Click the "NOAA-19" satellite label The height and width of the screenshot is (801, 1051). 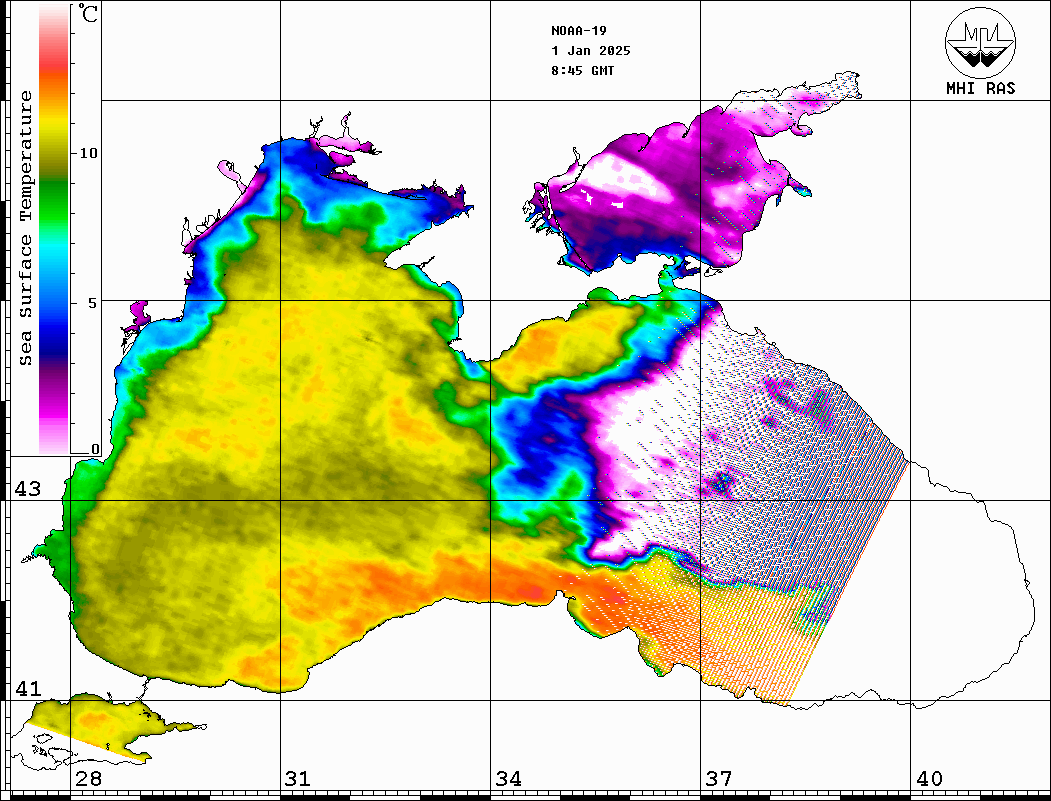pyautogui.click(x=578, y=31)
